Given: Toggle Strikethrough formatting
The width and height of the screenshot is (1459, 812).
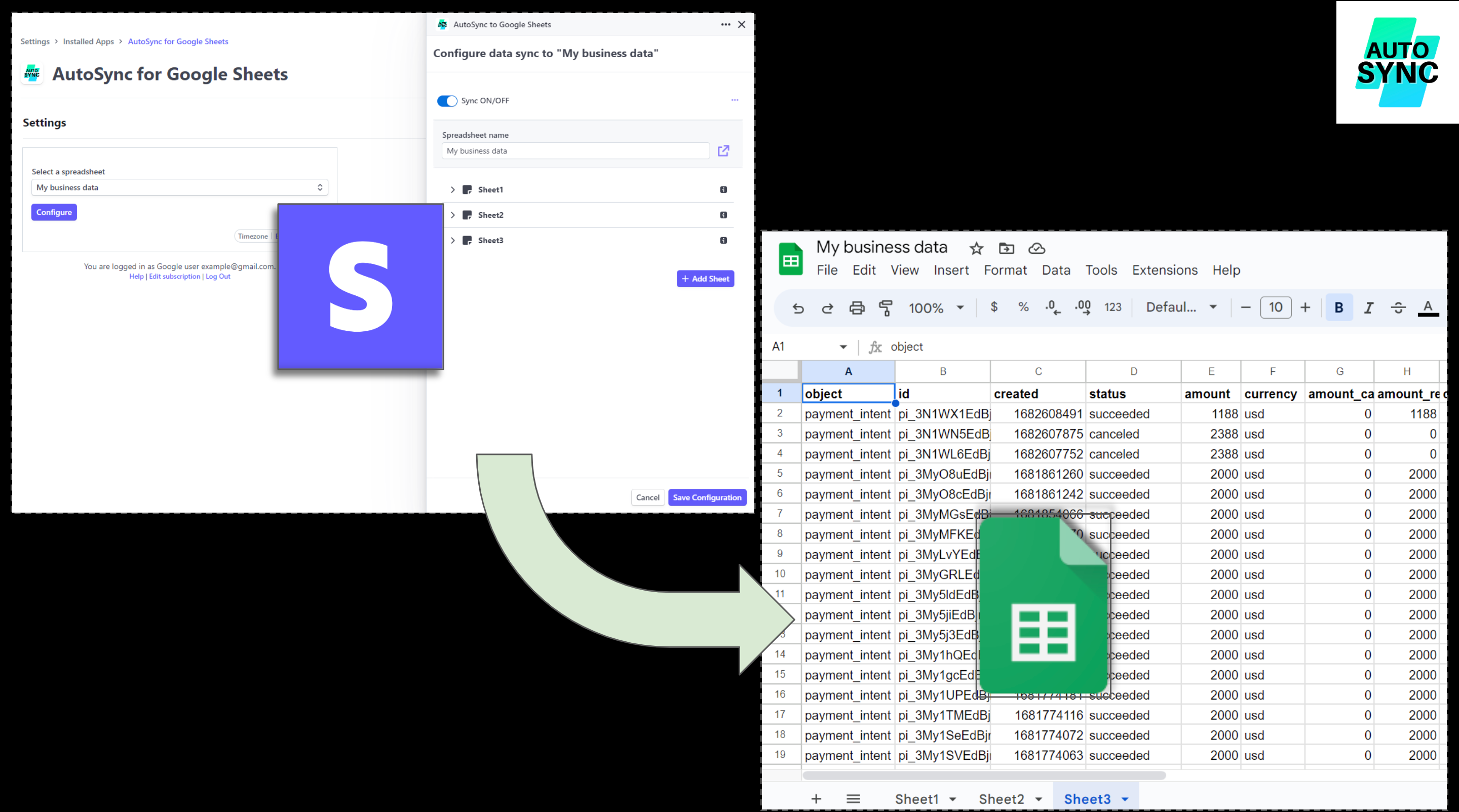Looking at the screenshot, I should (x=1398, y=308).
